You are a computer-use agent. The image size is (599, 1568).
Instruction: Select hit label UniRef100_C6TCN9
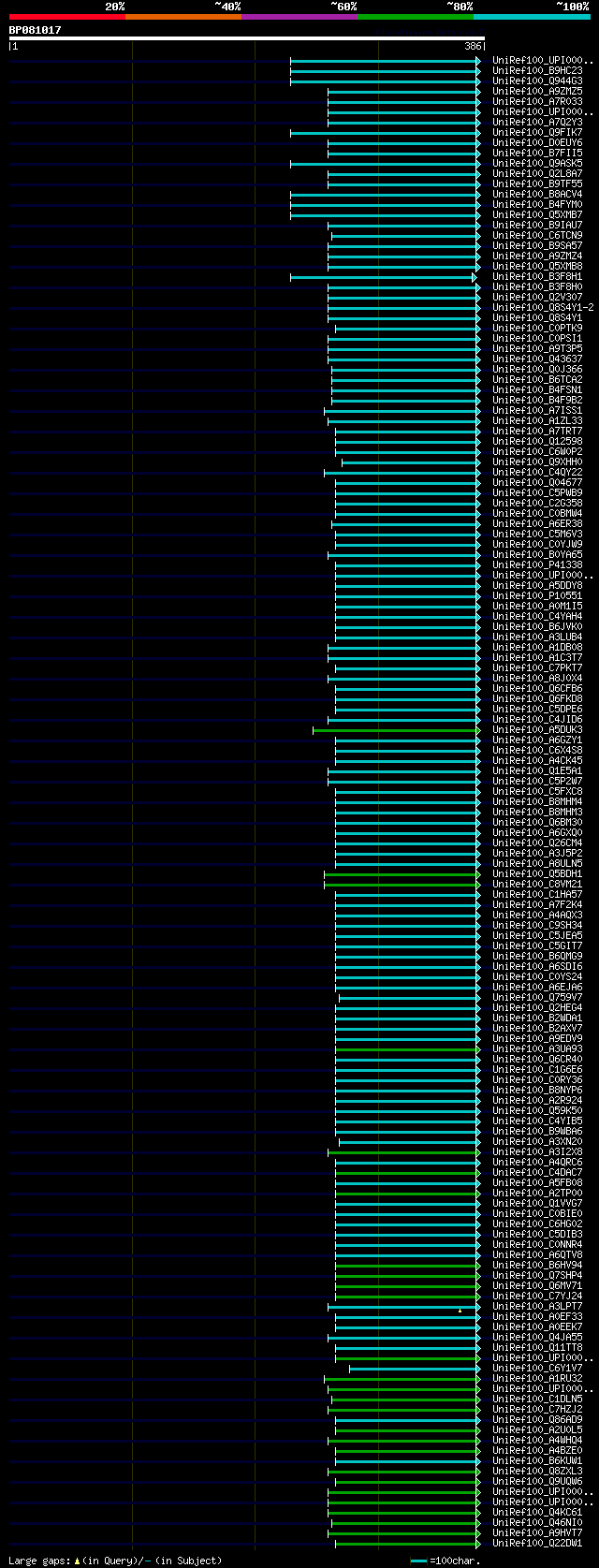537,235
